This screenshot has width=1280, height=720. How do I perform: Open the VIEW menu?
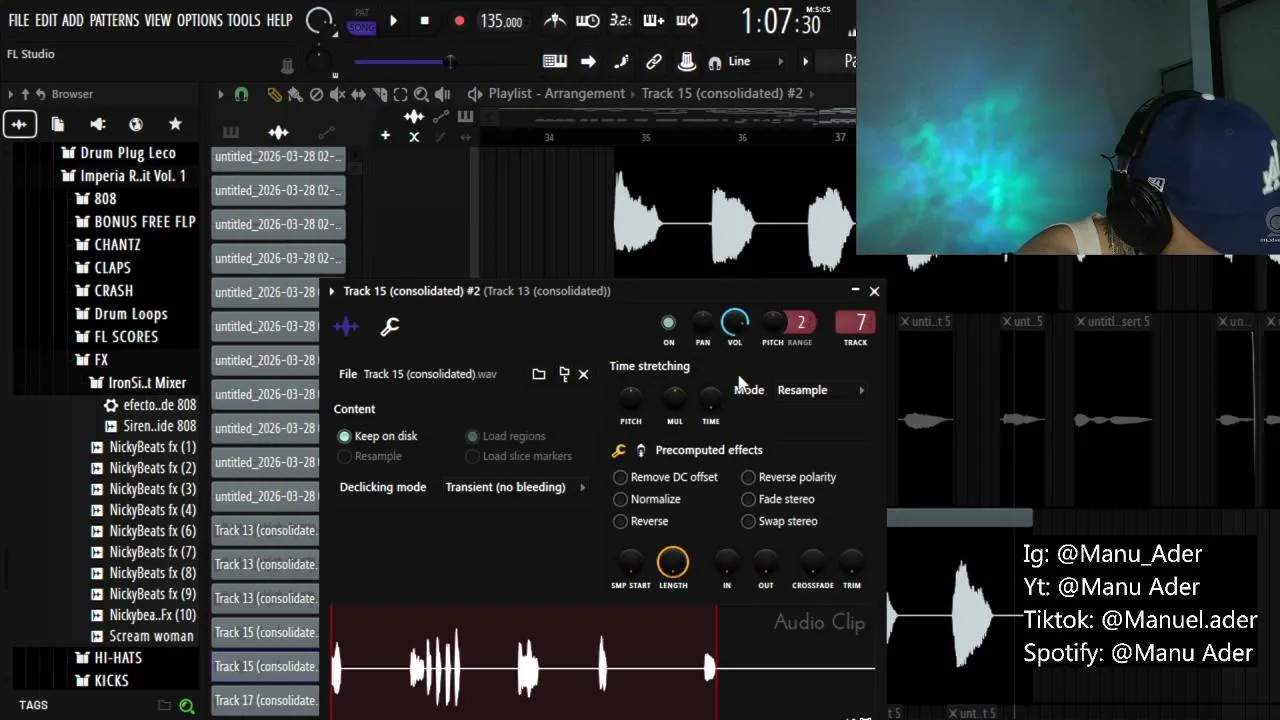pos(158,20)
